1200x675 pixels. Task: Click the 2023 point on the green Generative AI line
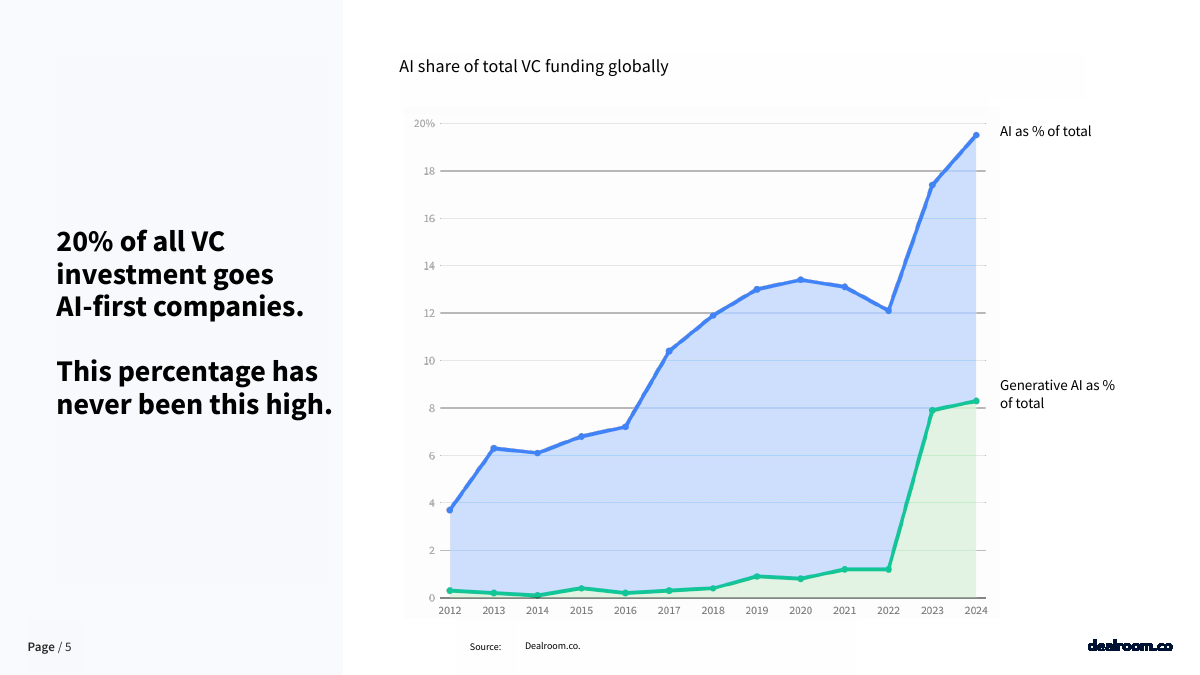[x=932, y=410]
